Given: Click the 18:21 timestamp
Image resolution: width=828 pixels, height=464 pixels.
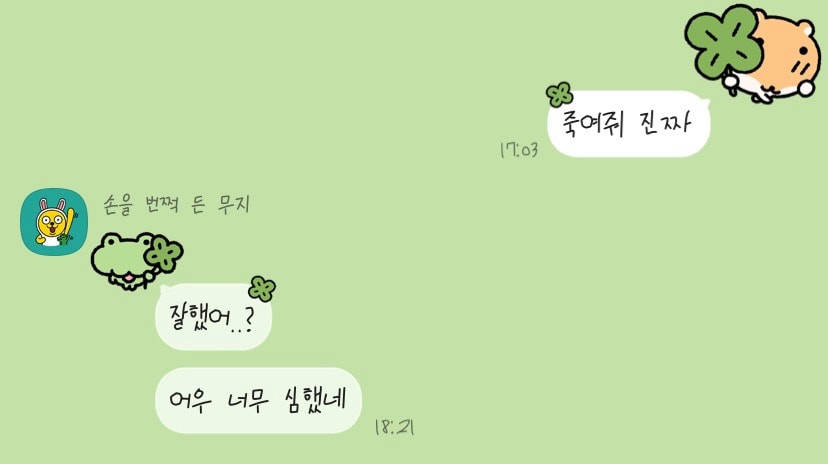Looking at the screenshot, I should (394, 427).
